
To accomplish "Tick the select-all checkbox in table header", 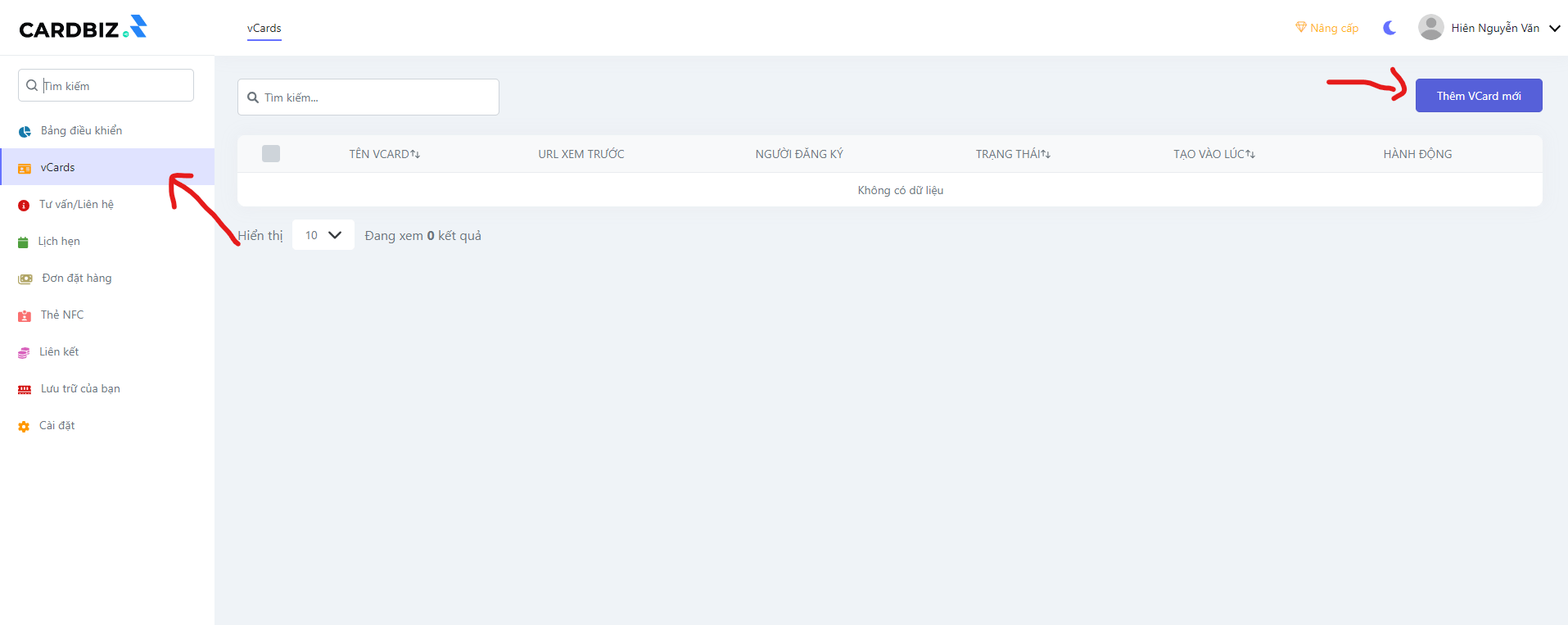I will pyautogui.click(x=271, y=153).
